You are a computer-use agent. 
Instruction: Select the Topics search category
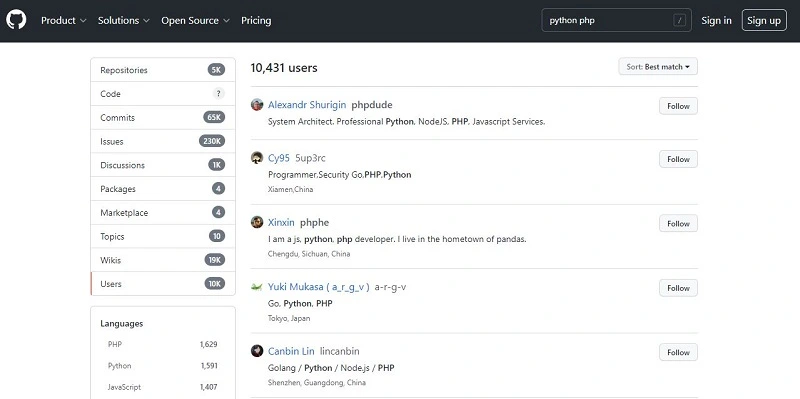(x=163, y=236)
